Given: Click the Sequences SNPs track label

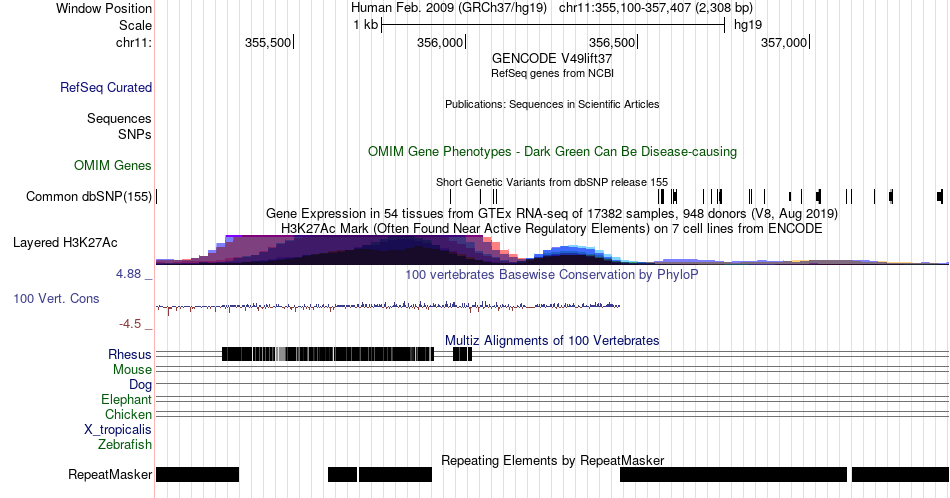Looking at the screenshot, I should point(119,126).
